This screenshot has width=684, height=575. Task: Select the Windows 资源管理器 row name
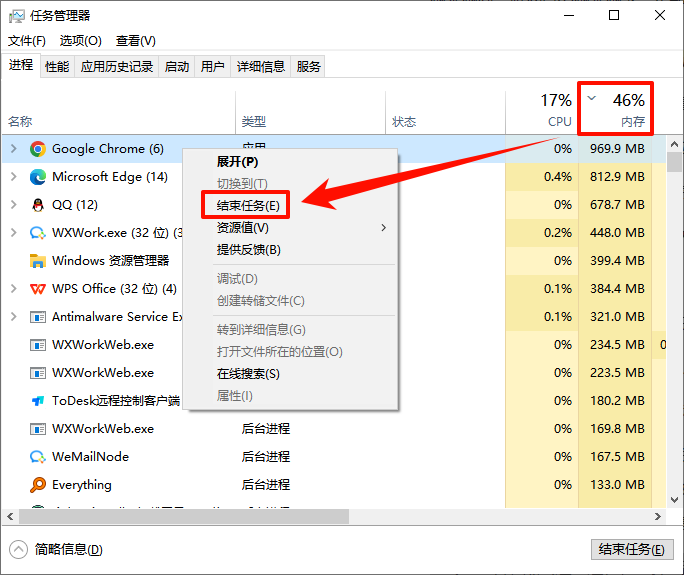click(110, 260)
